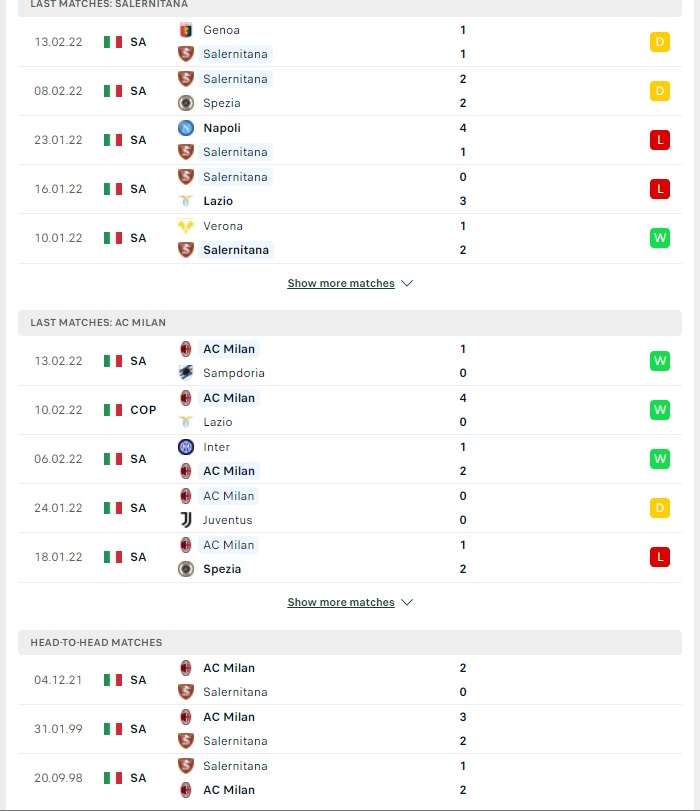Click the Verona team crest

pyautogui.click(x=186, y=226)
